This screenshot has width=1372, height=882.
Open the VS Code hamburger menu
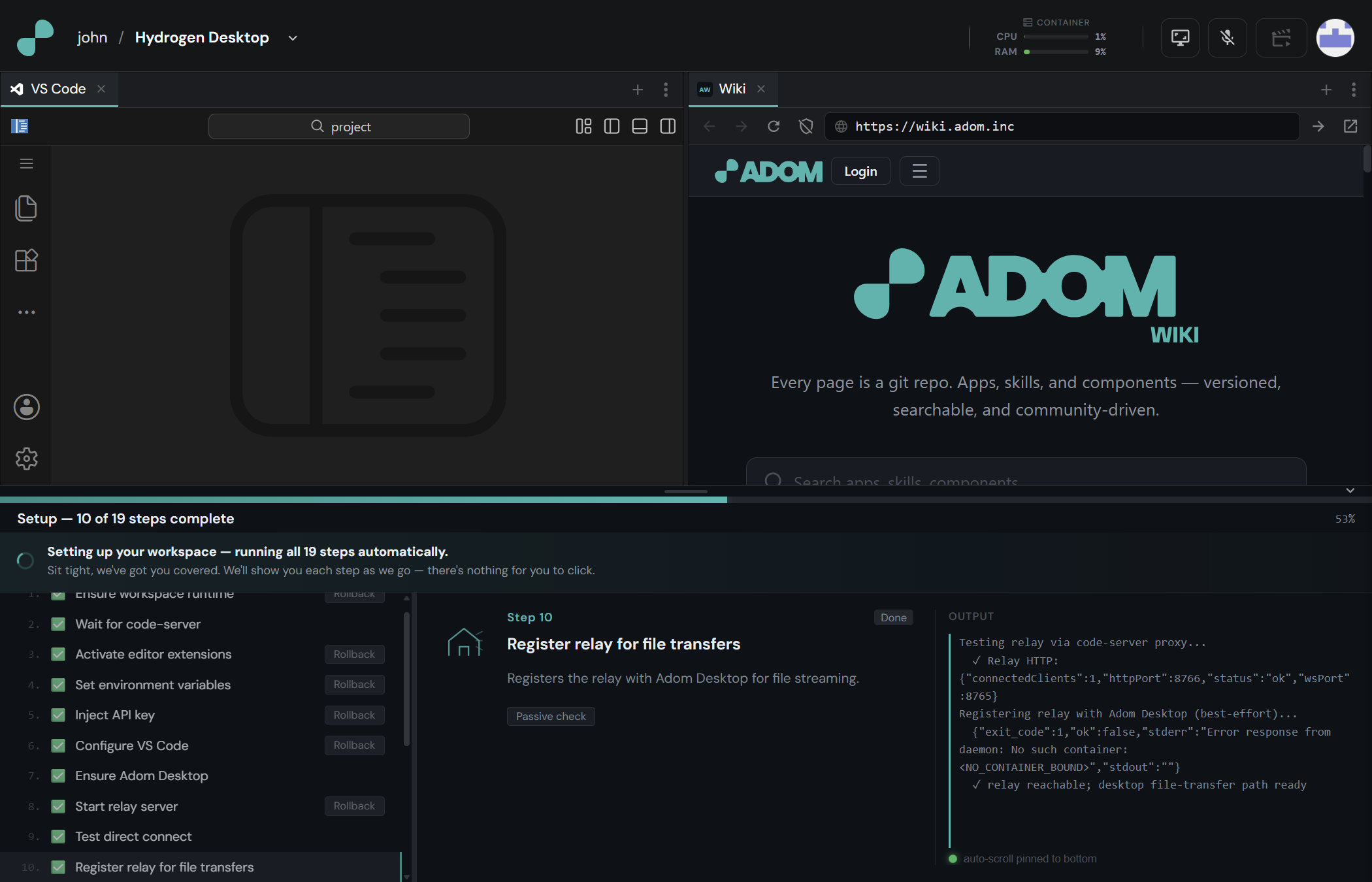tap(26, 163)
